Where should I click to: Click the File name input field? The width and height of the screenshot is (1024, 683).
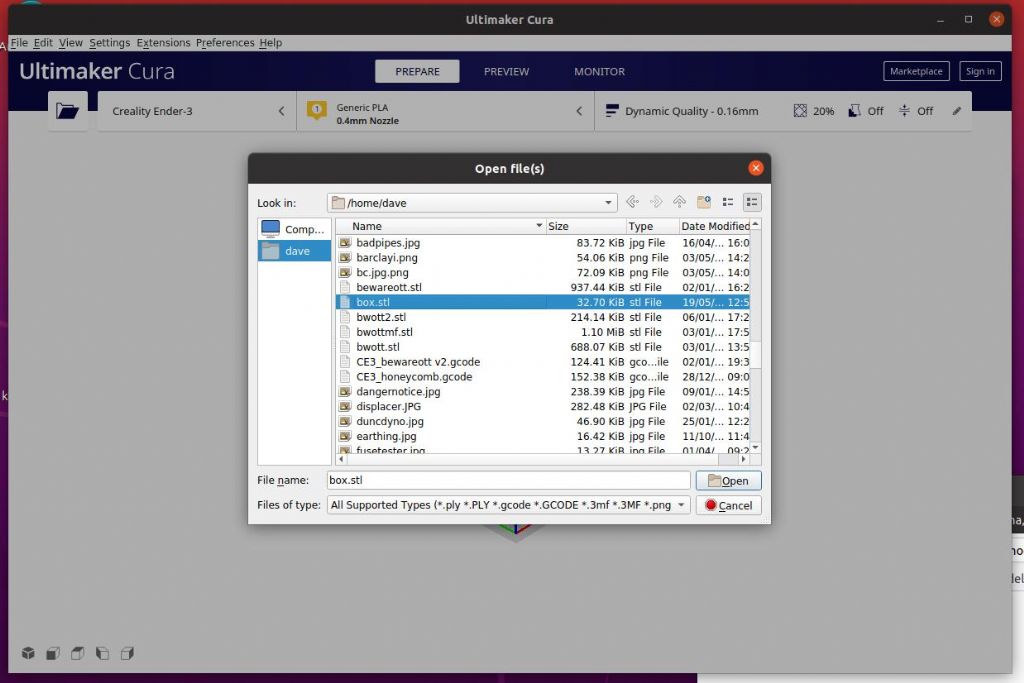click(508, 480)
